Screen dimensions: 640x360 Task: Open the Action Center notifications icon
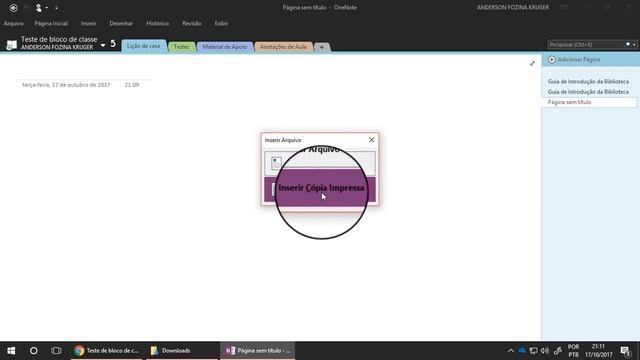tap(625, 351)
